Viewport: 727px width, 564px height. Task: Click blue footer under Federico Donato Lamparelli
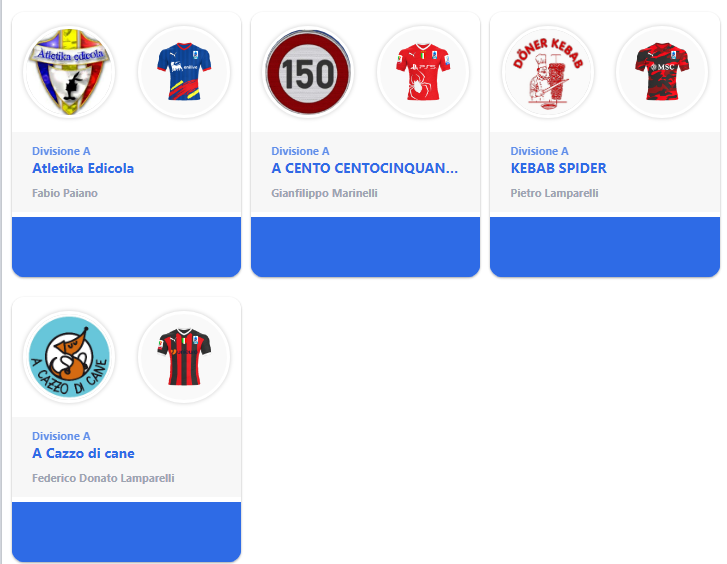[x=127, y=532]
